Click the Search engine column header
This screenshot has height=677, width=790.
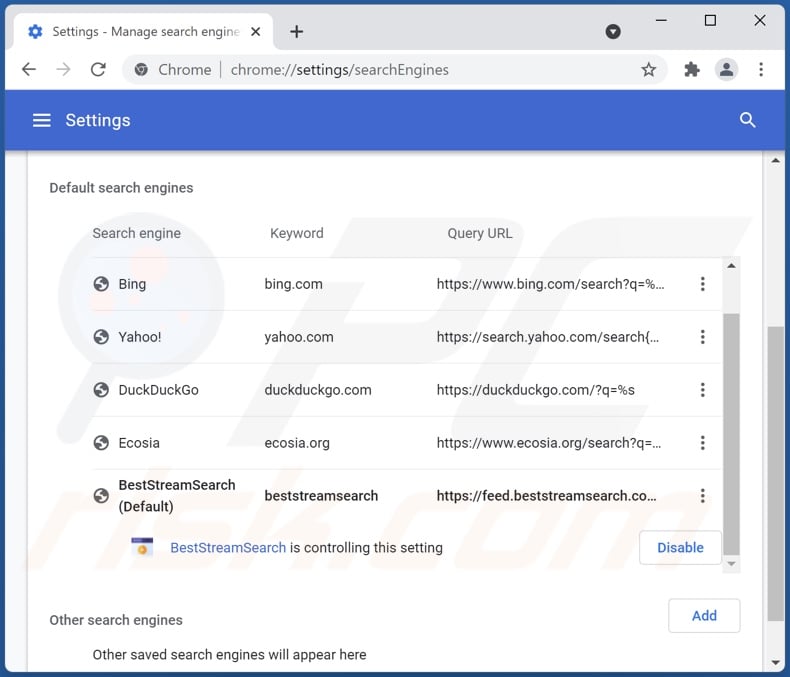click(x=137, y=233)
